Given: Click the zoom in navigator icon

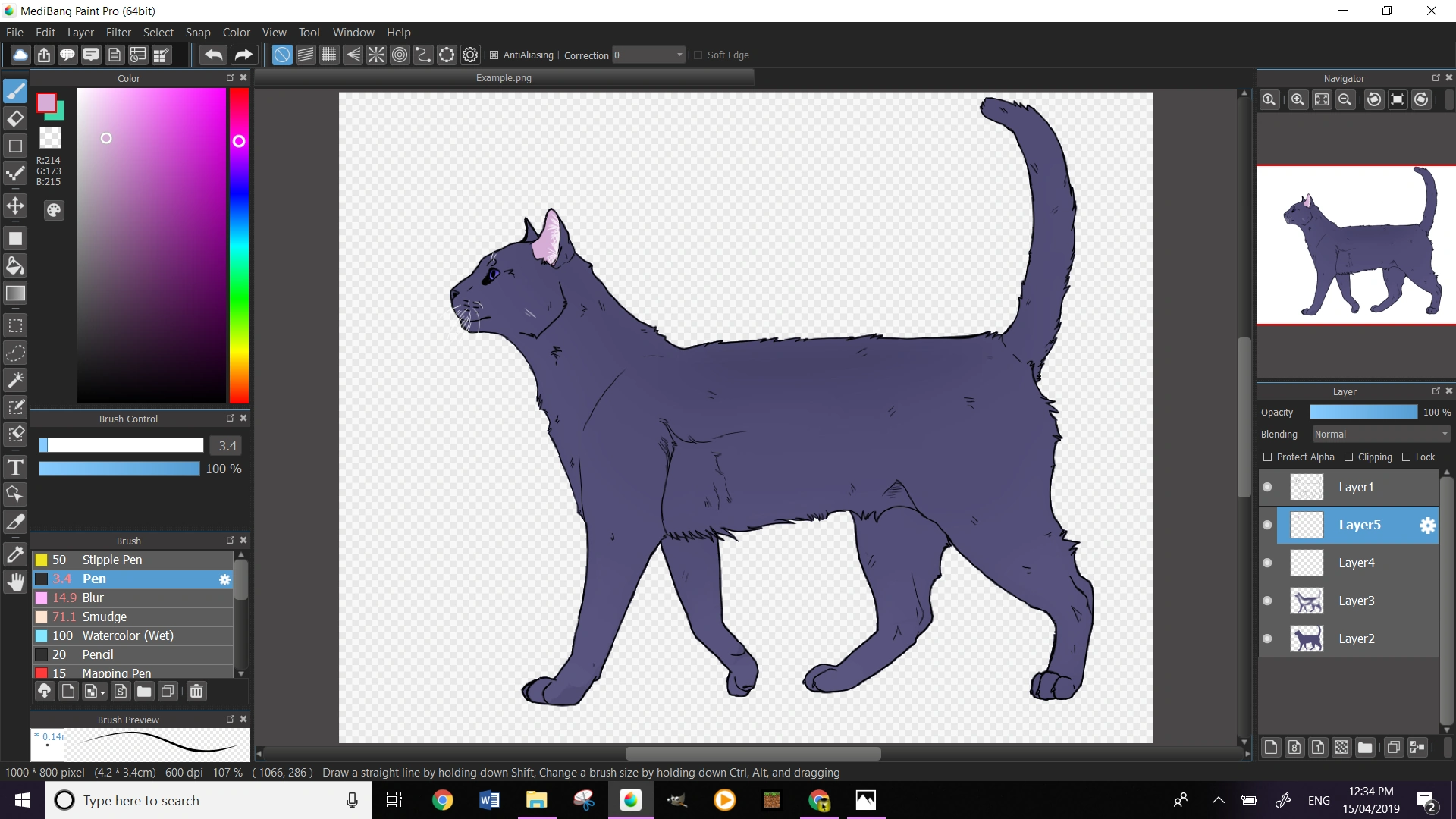Looking at the screenshot, I should (x=1298, y=99).
